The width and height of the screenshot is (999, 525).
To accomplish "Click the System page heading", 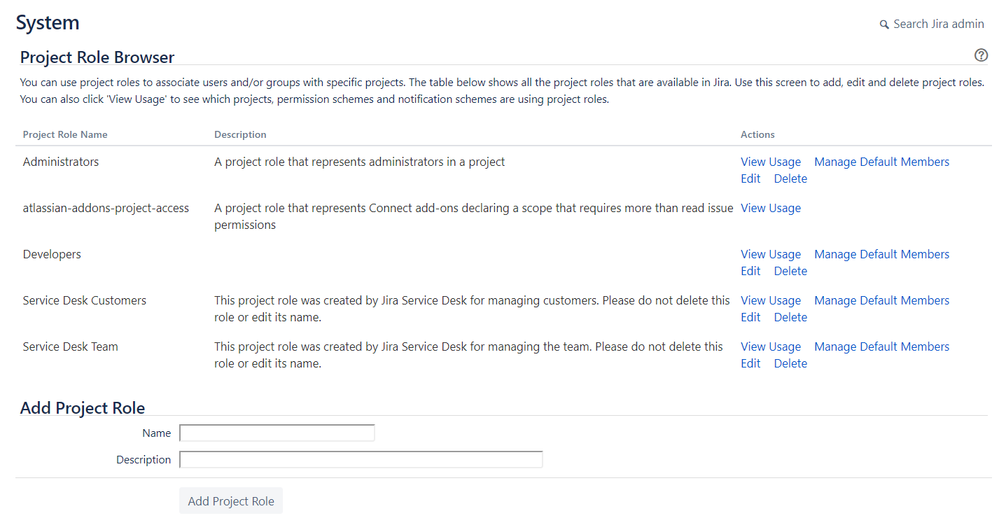I will tap(48, 23).
